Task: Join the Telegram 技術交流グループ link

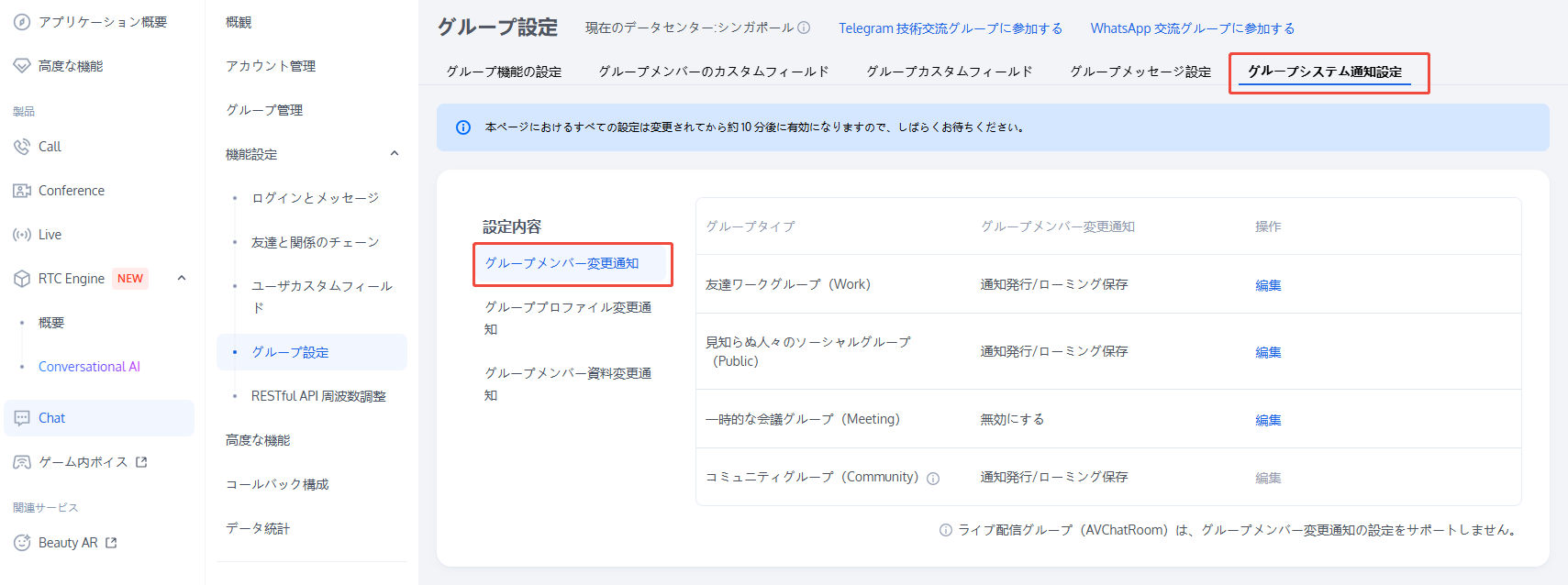Action: pyautogui.click(x=951, y=28)
